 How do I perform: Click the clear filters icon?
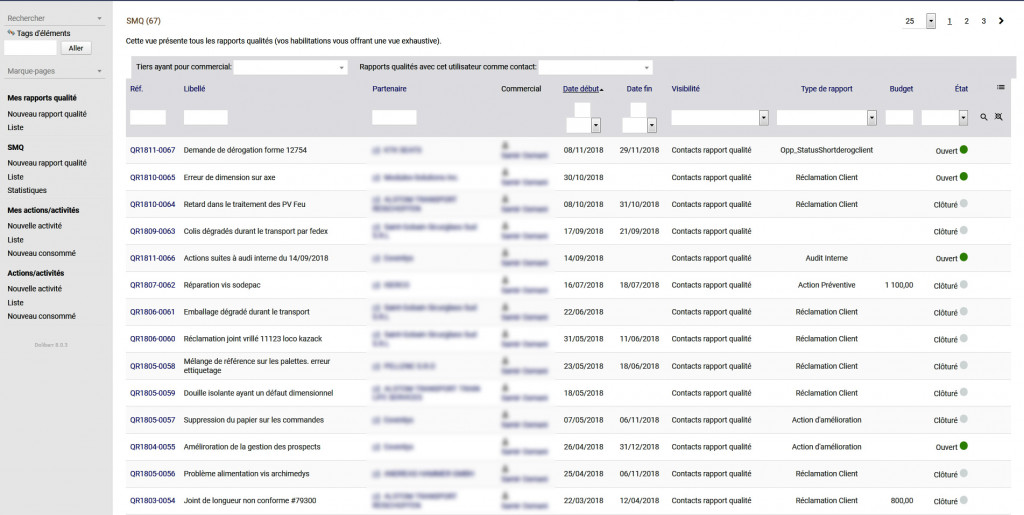tap(998, 118)
